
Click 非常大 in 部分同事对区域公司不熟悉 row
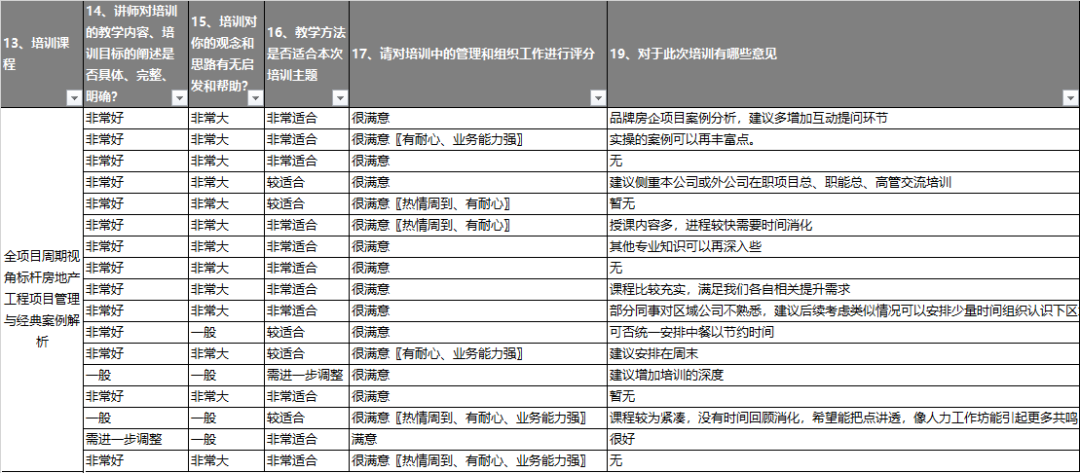[226, 311]
